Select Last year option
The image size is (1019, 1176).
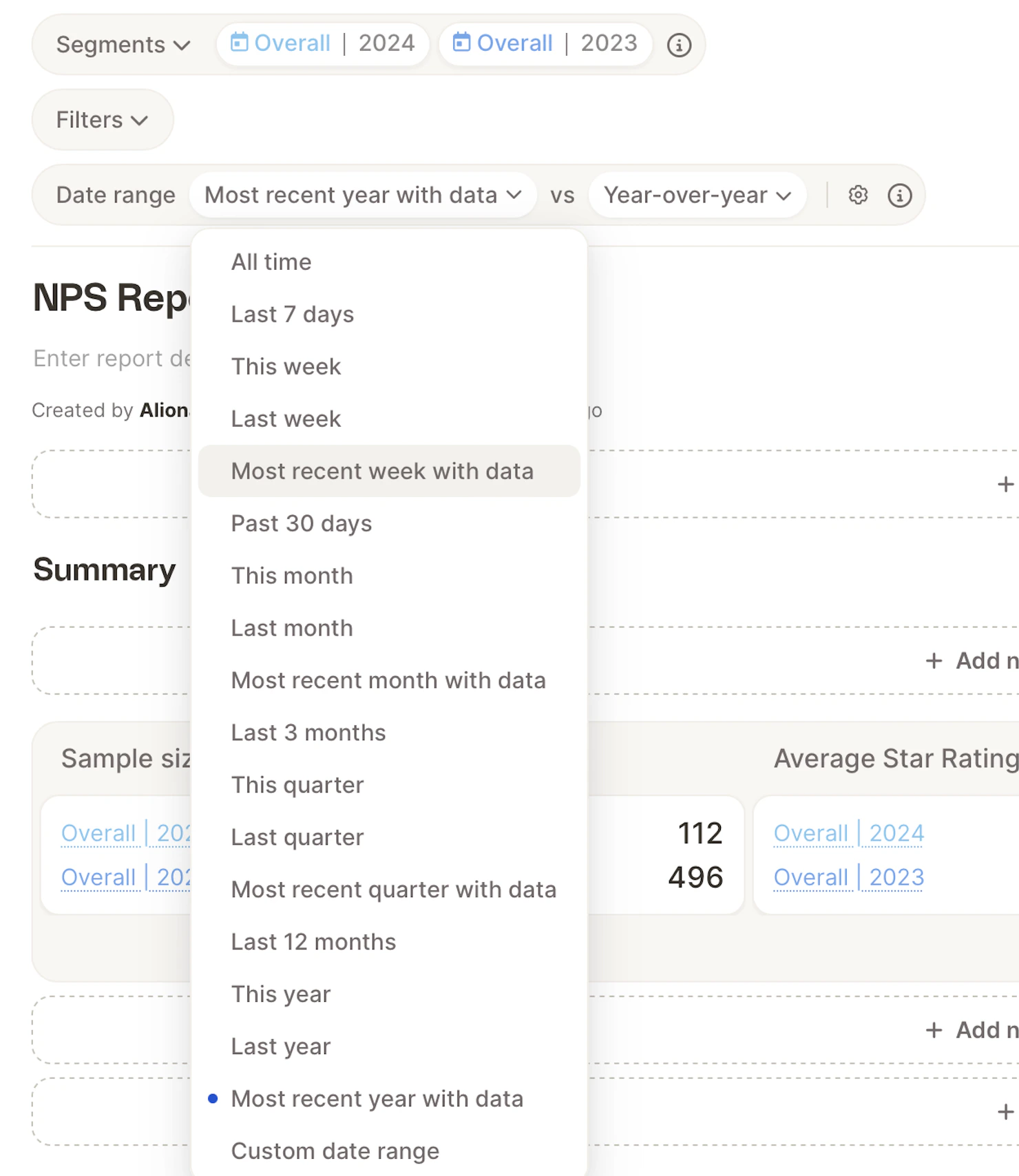coord(389,1047)
